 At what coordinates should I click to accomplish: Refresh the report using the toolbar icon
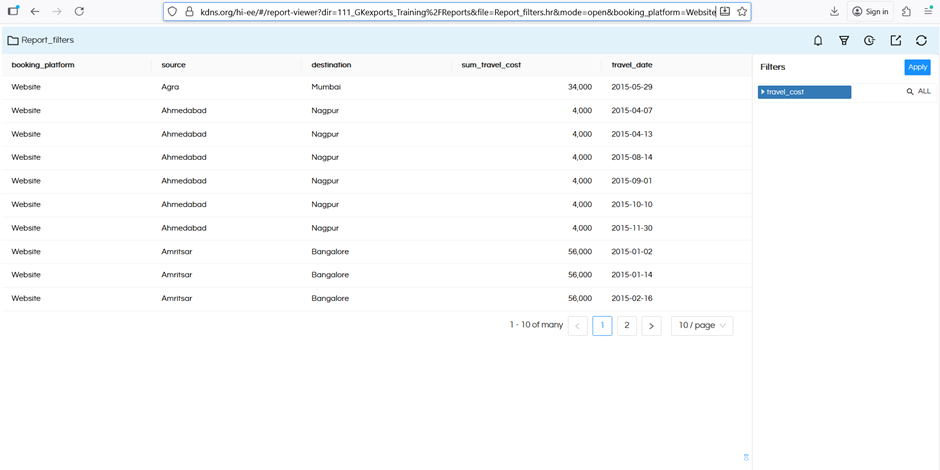tap(922, 41)
